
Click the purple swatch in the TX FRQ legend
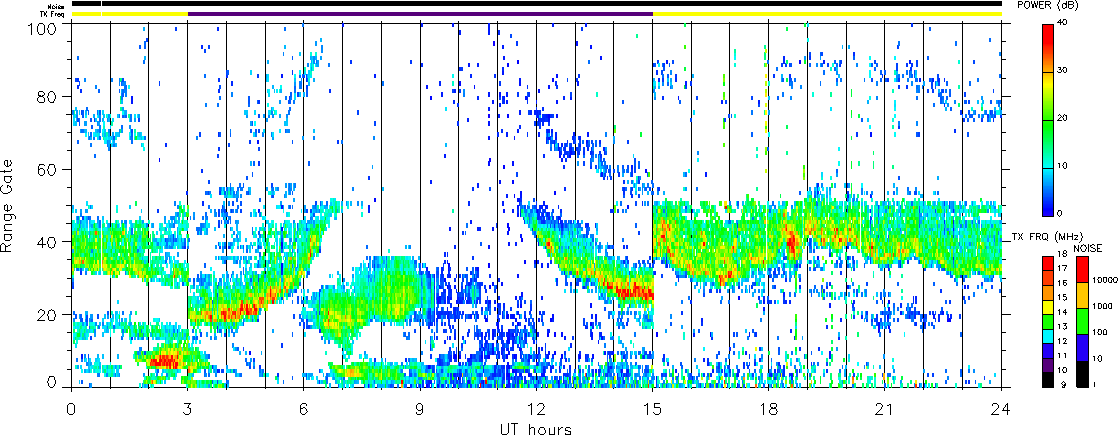coord(1048,365)
